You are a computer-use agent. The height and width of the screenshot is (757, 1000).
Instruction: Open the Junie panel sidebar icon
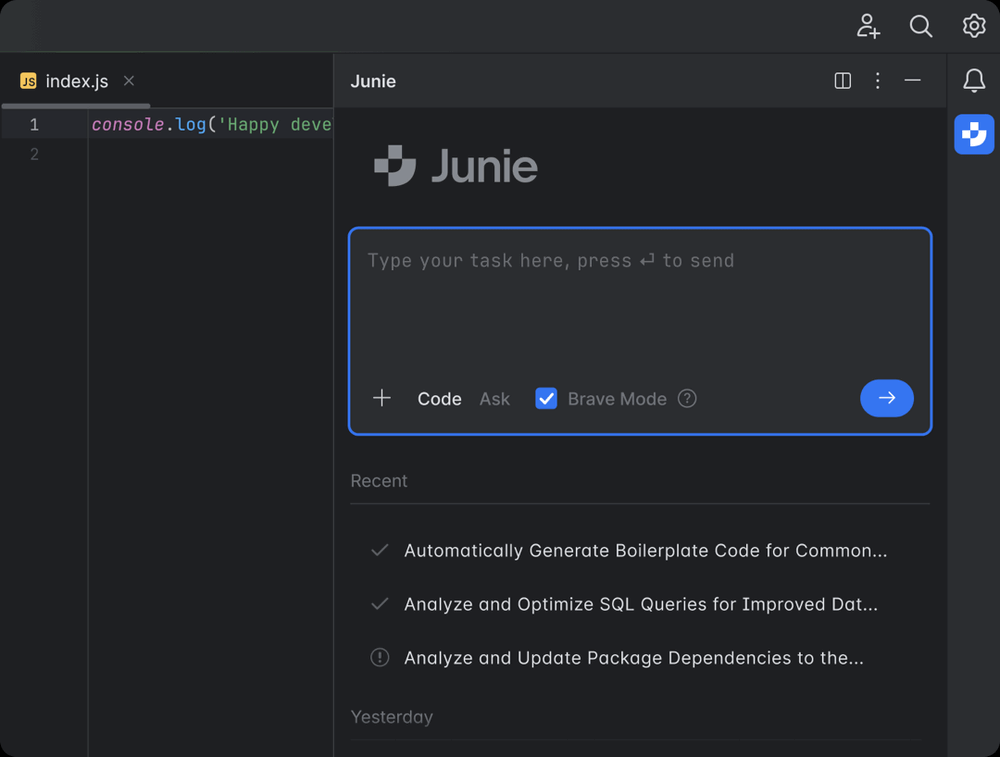tap(974, 133)
